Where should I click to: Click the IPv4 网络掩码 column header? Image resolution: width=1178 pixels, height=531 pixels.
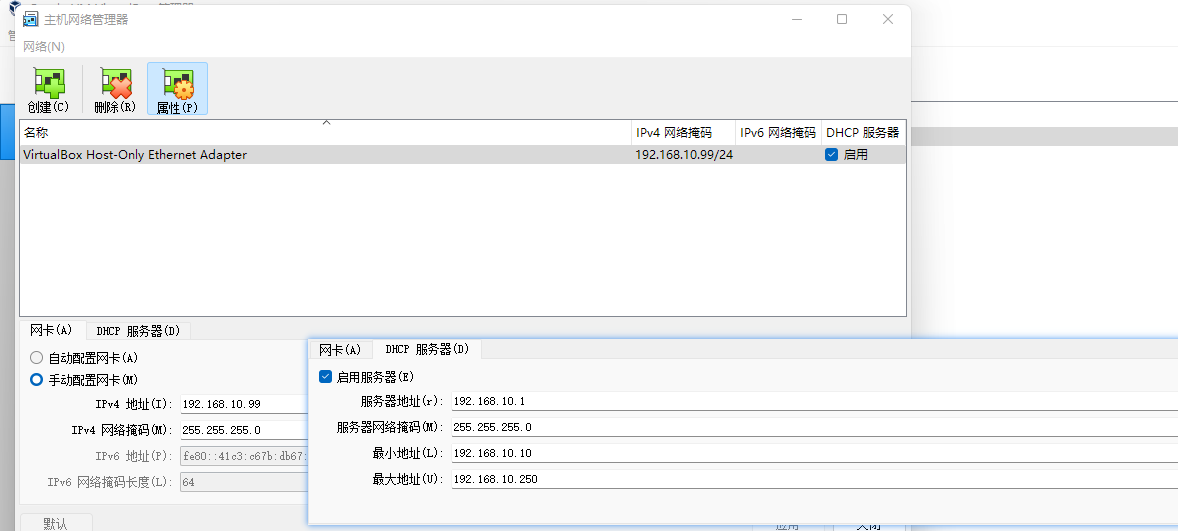(684, 133)
